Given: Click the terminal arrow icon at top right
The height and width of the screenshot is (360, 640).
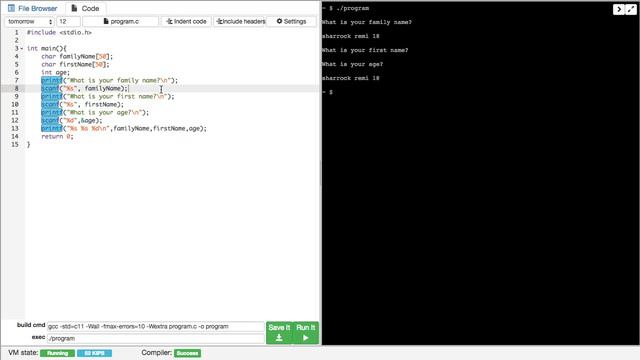Looking at the screenshot, I should click(x=618, y=9).
